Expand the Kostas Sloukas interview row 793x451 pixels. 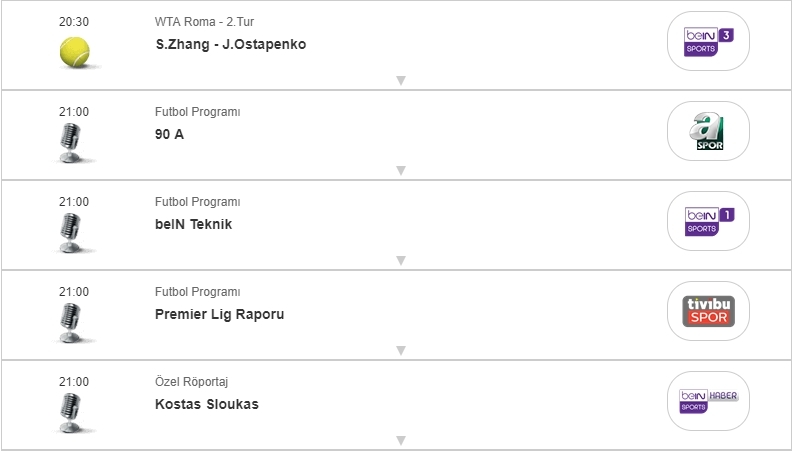400,440
